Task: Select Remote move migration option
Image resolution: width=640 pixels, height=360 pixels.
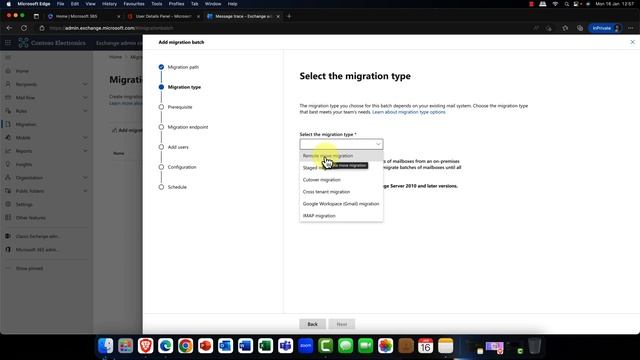Action: pyautogui.click(x=341, y=156)
